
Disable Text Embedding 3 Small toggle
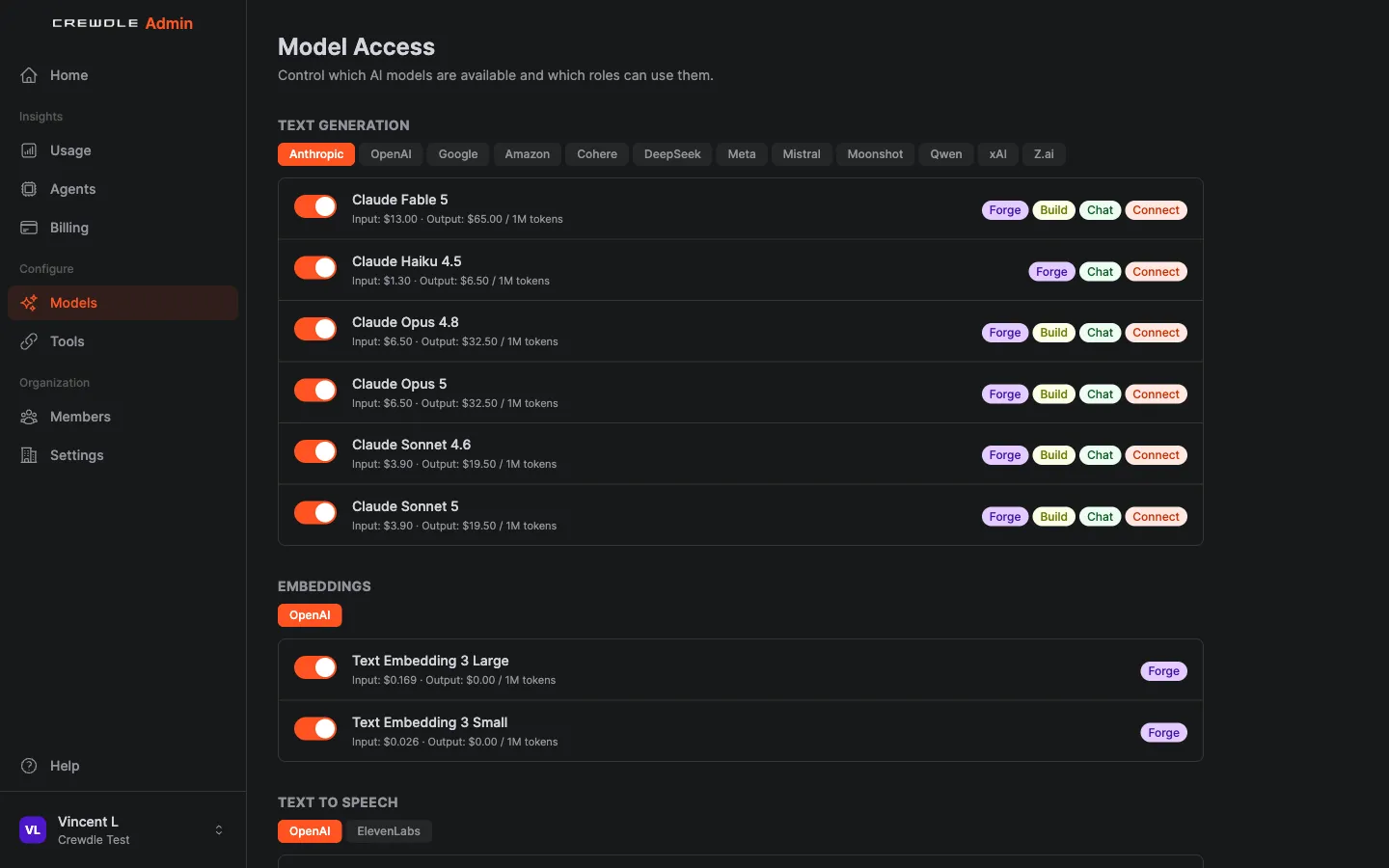(315, 729)
